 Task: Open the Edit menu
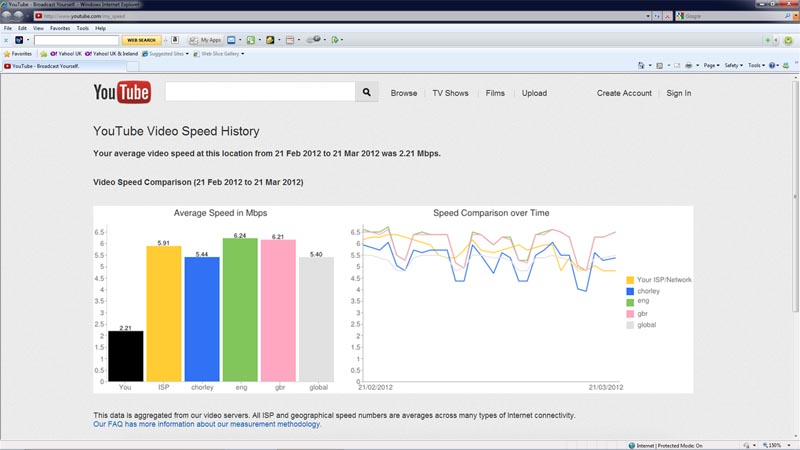22,29
